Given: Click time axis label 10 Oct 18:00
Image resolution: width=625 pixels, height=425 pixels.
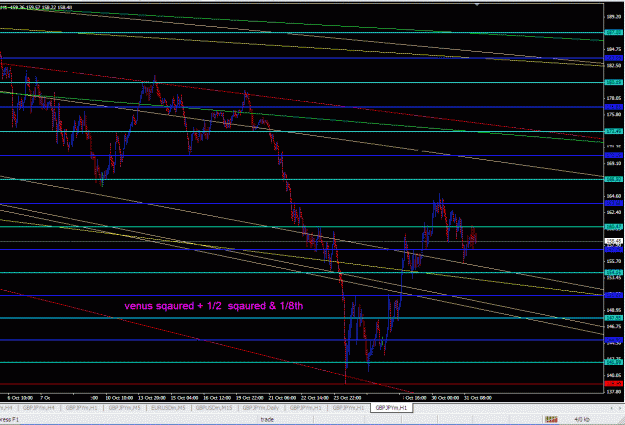Looking at the screenshot, I should [x=119, y=398].
